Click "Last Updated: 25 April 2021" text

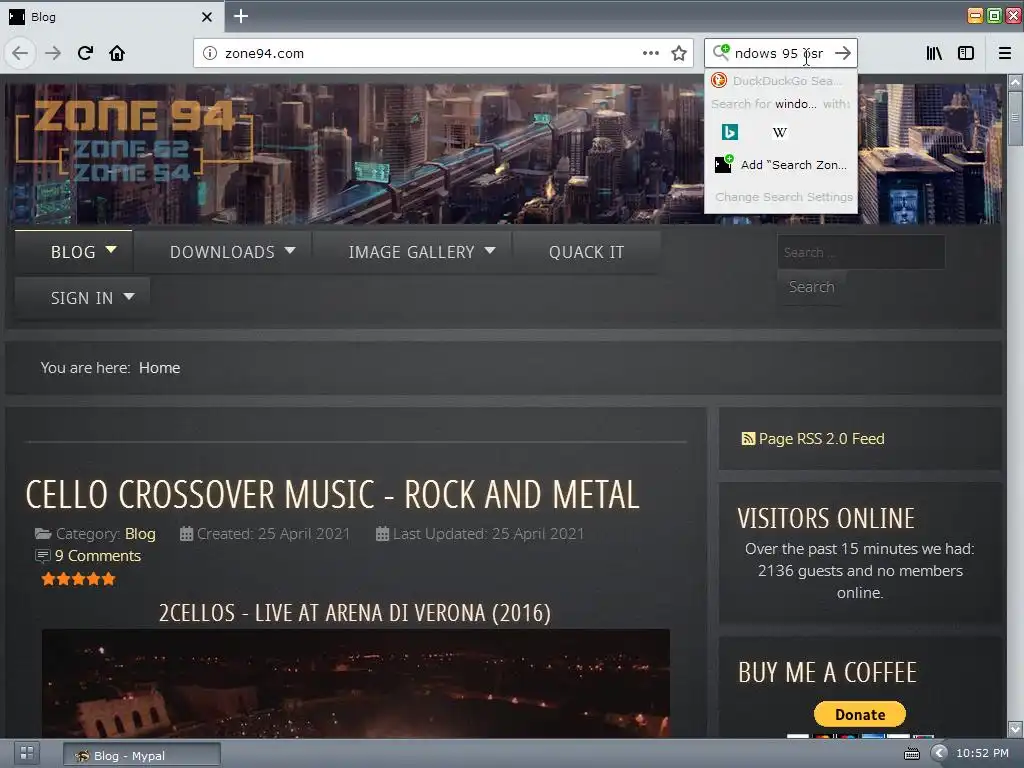488,534
